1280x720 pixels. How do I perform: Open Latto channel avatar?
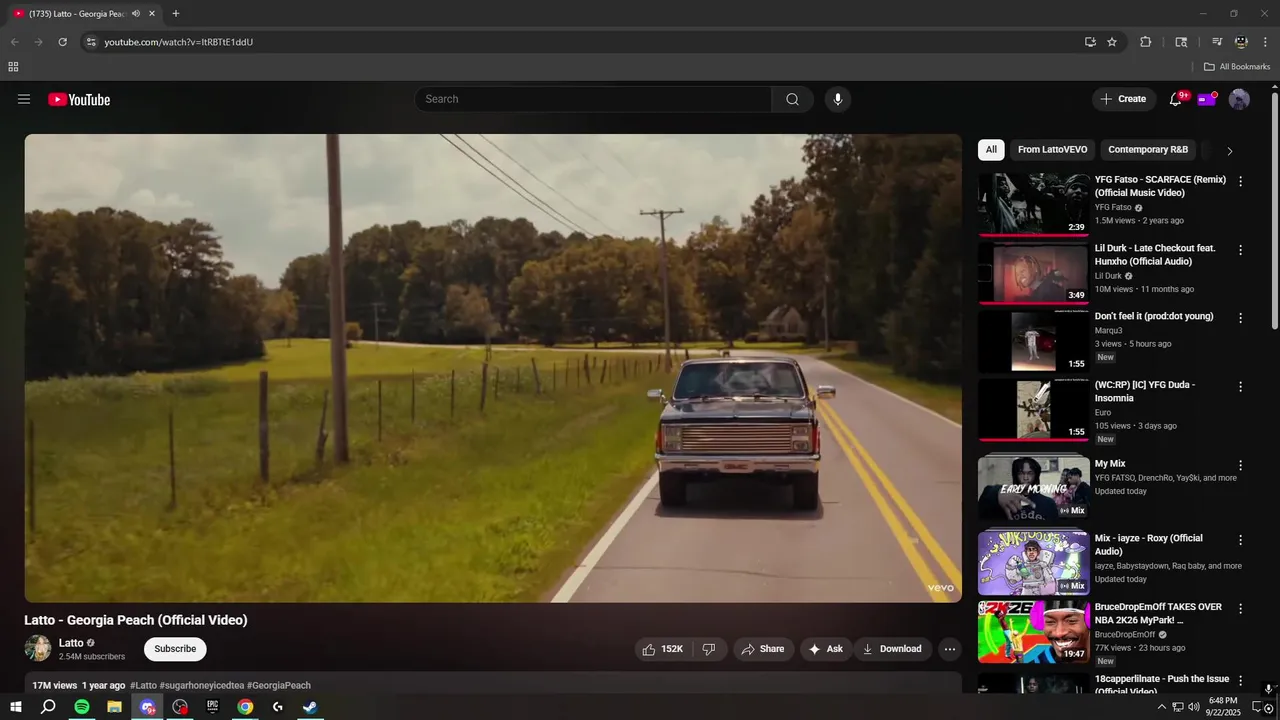[38, 648]
